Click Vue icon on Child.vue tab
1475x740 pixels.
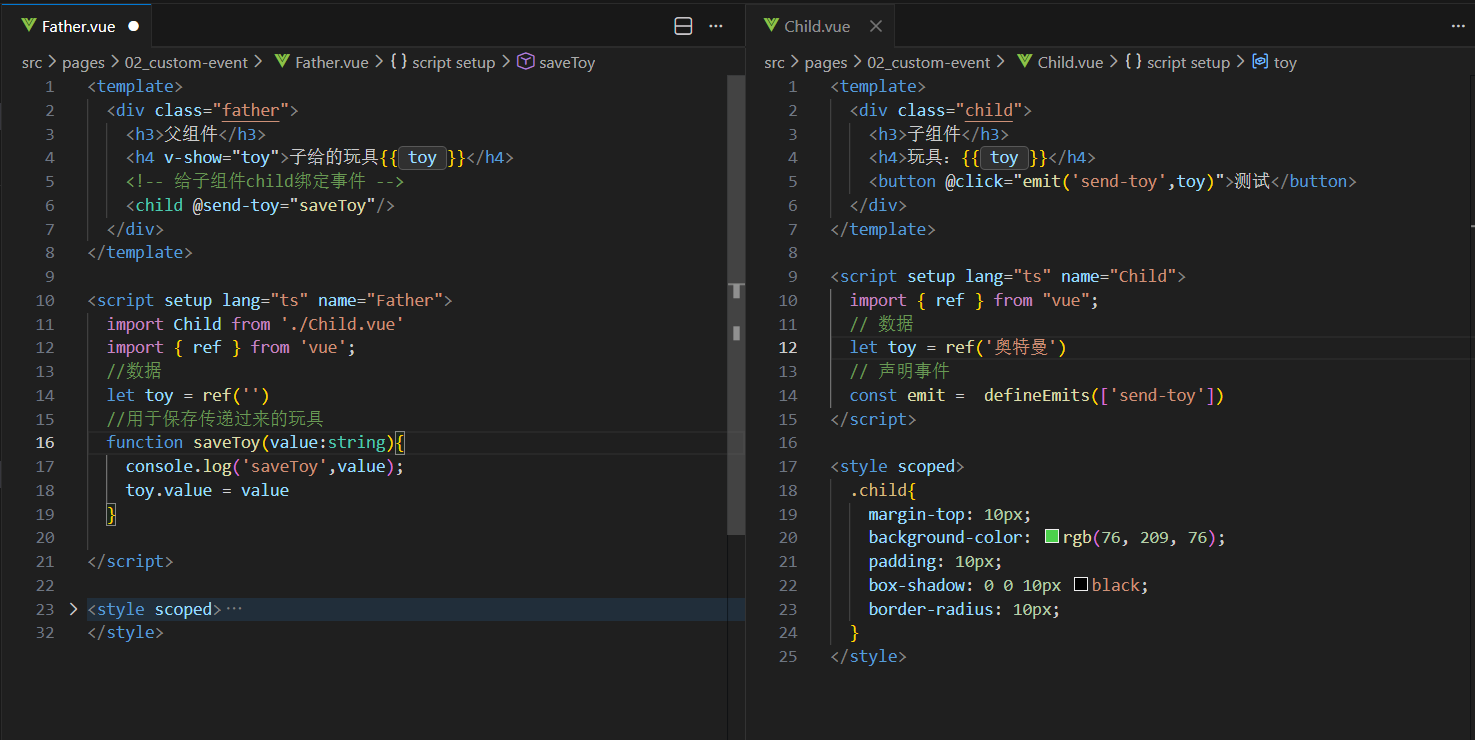[771, 26]
